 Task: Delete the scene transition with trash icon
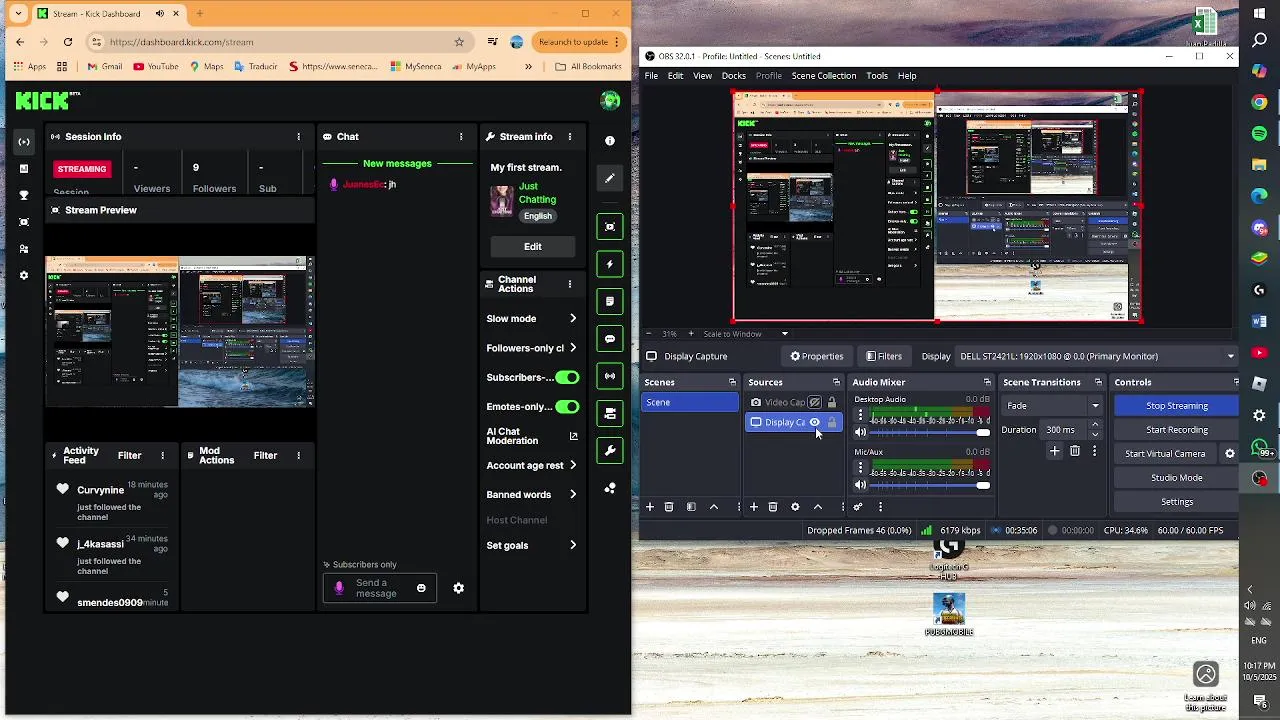click(1075, 452)
